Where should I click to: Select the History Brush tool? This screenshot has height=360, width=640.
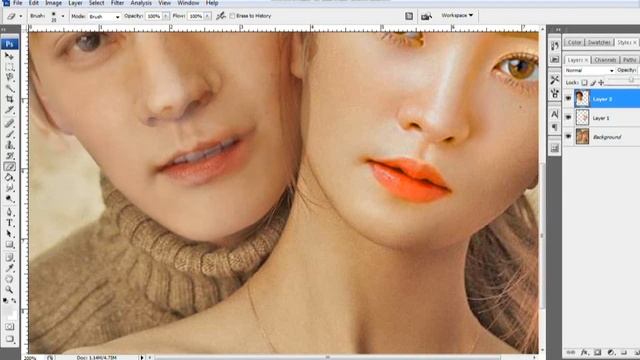pyautogui.click(x=9, y=156)
